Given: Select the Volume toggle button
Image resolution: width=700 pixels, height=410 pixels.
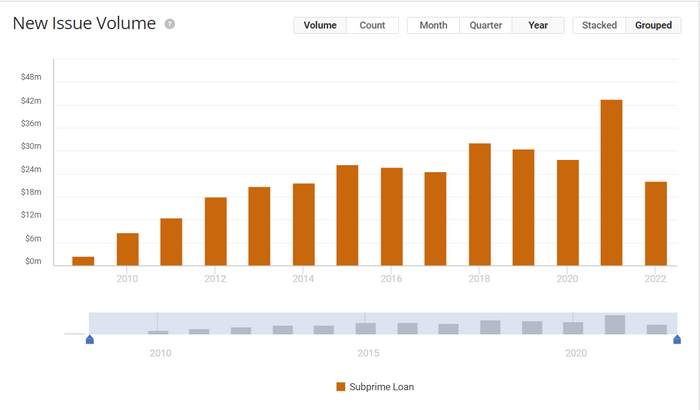Looking at the screenshot, I should point(320,25).
